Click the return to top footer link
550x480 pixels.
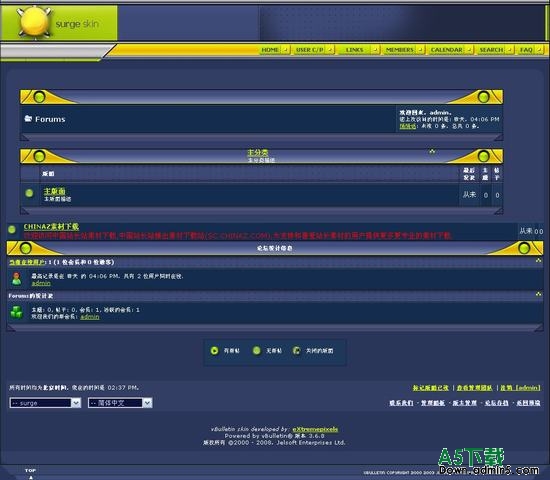point(528,403)
